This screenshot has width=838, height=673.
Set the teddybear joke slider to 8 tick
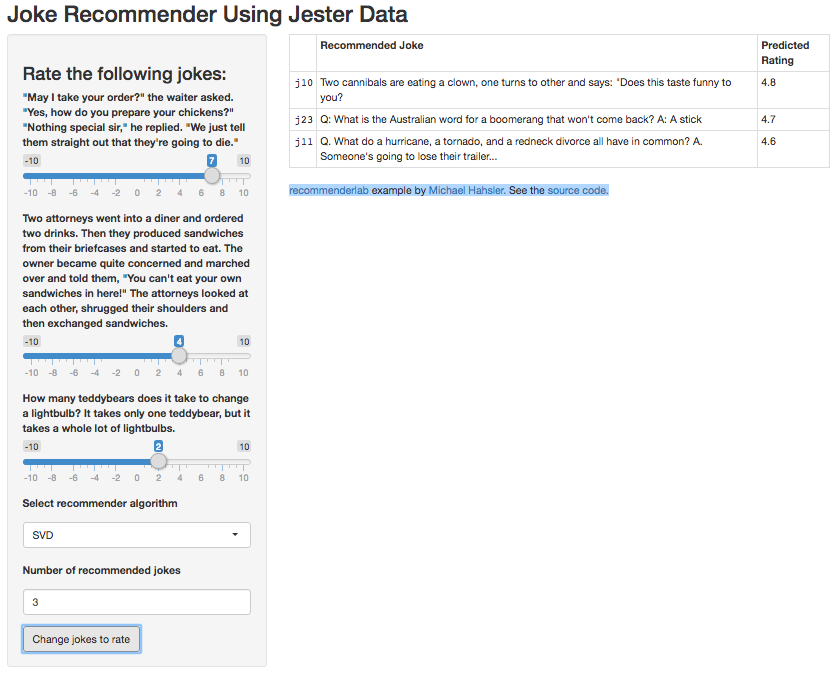(222, 461)
